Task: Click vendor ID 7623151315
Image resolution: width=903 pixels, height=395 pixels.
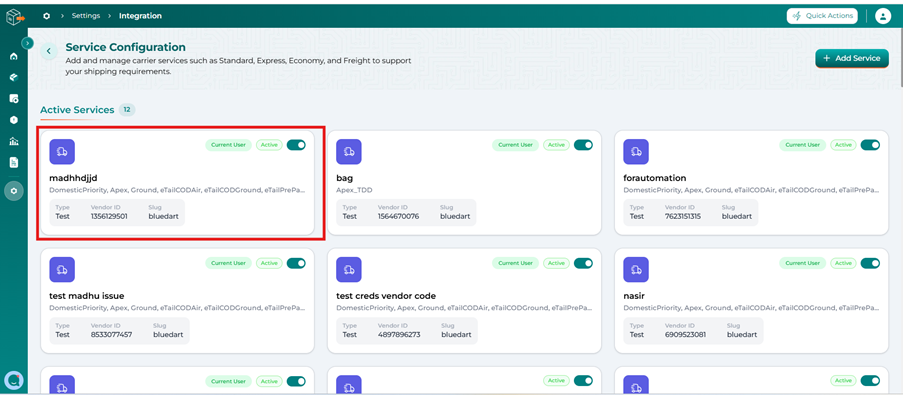Action: pos(683,217)
